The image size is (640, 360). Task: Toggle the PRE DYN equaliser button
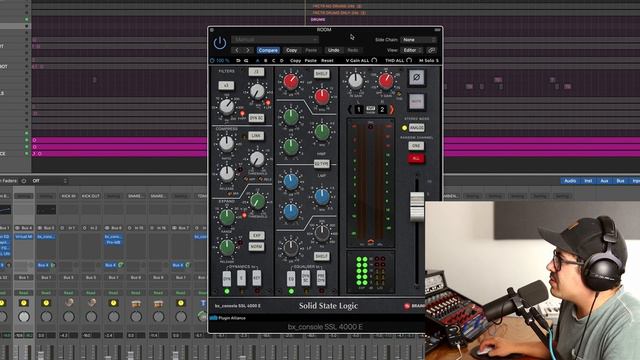tap(321, 279)
